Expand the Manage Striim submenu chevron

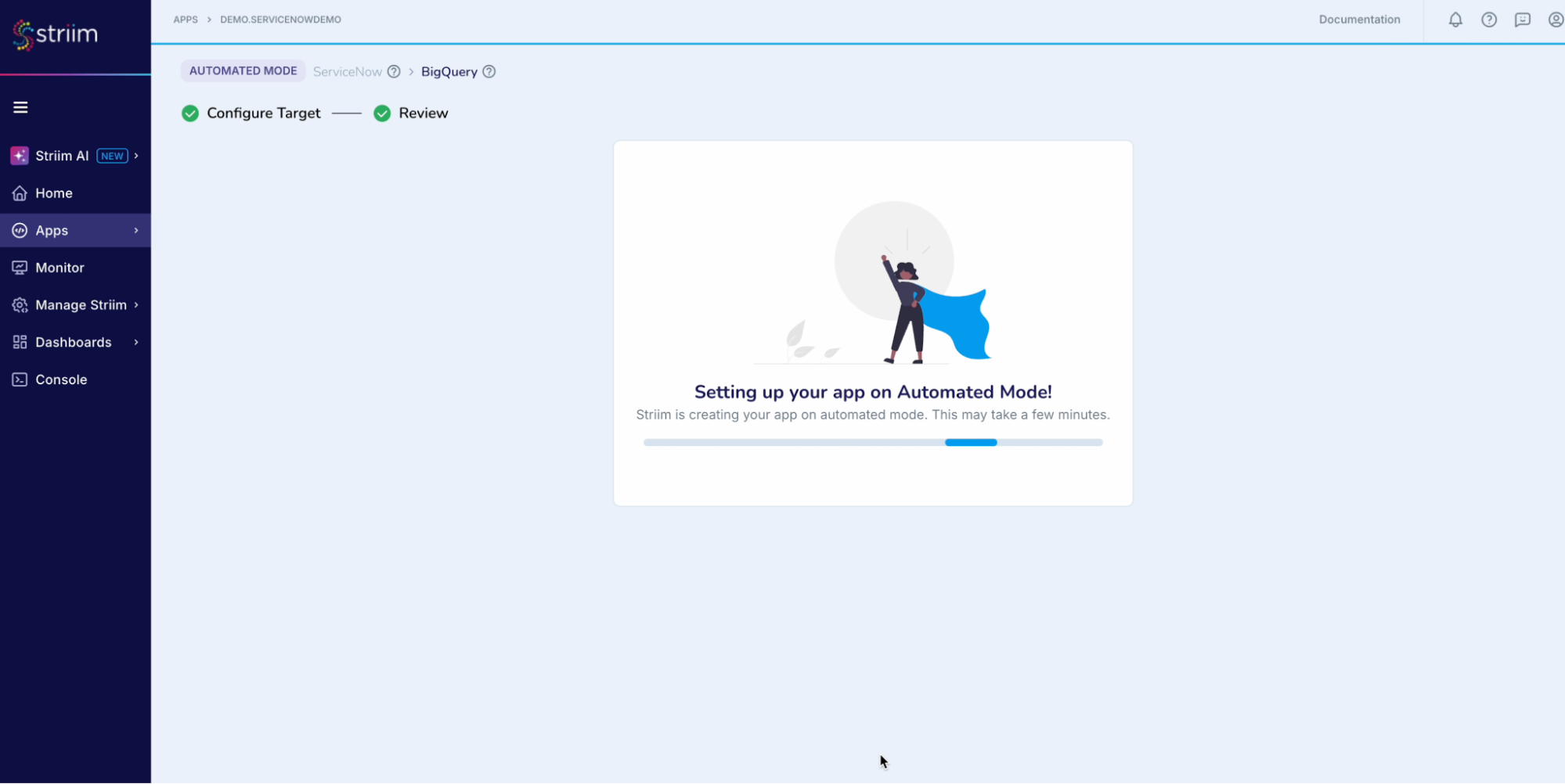point(136,305)
